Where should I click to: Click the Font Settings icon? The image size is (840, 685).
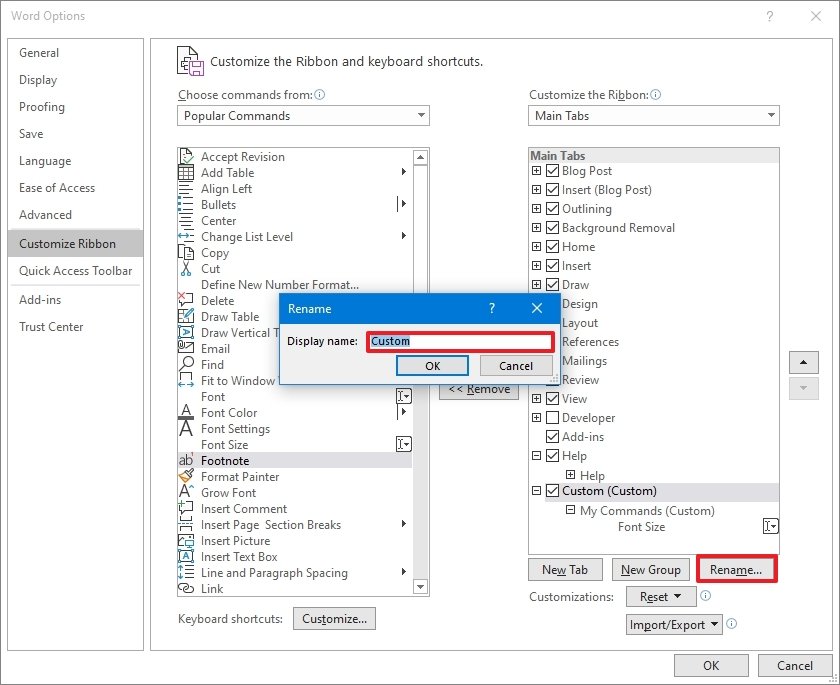click(x=186, y=428)
